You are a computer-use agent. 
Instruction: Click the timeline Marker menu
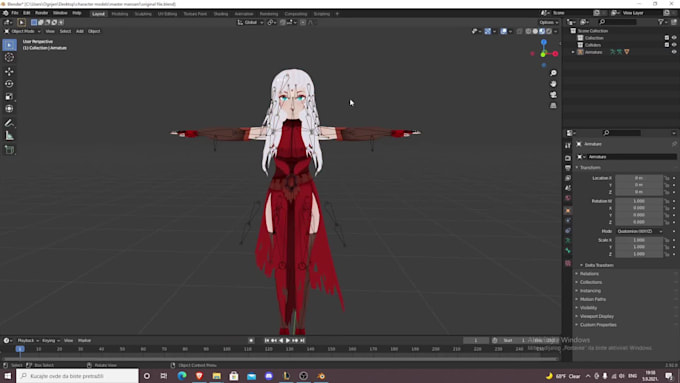(x=85, y=340)
